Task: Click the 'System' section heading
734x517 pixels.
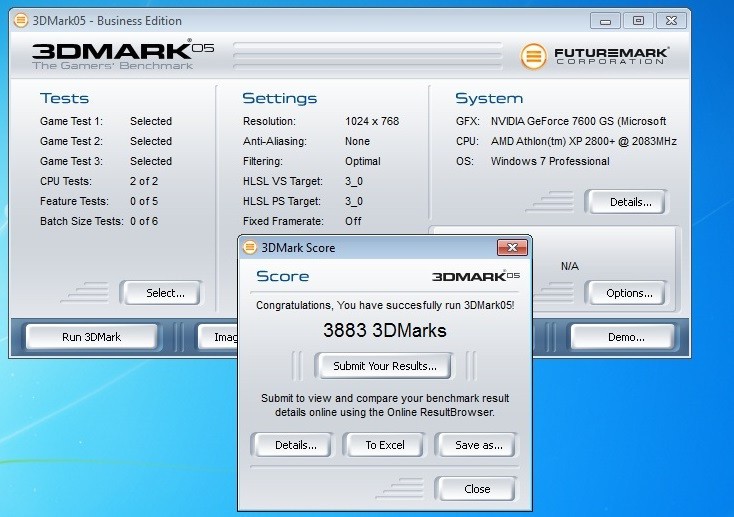Action: pyautogui.click(x=489, y=98)
